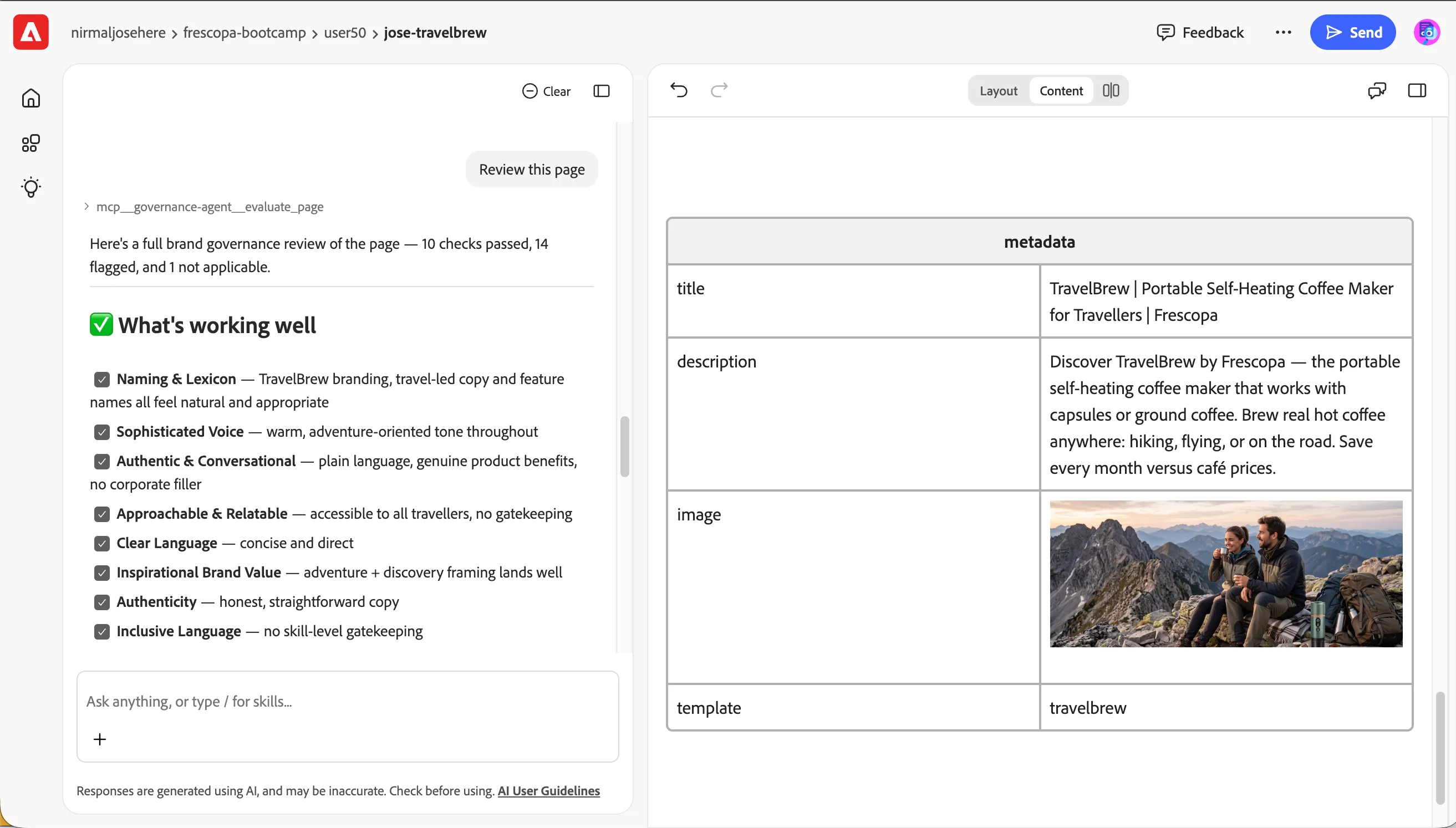1456x828 pixels.
Task: Toggle the Approachable & Relatable checkbox
Action: coord(102,514)
